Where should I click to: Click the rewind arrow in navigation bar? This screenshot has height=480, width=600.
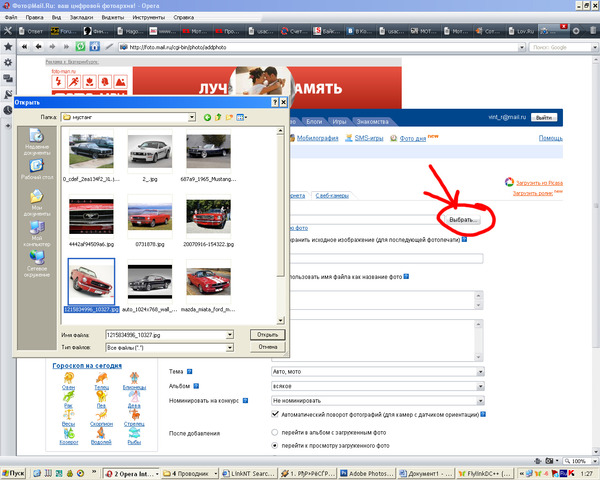click(x=24, y=47)
